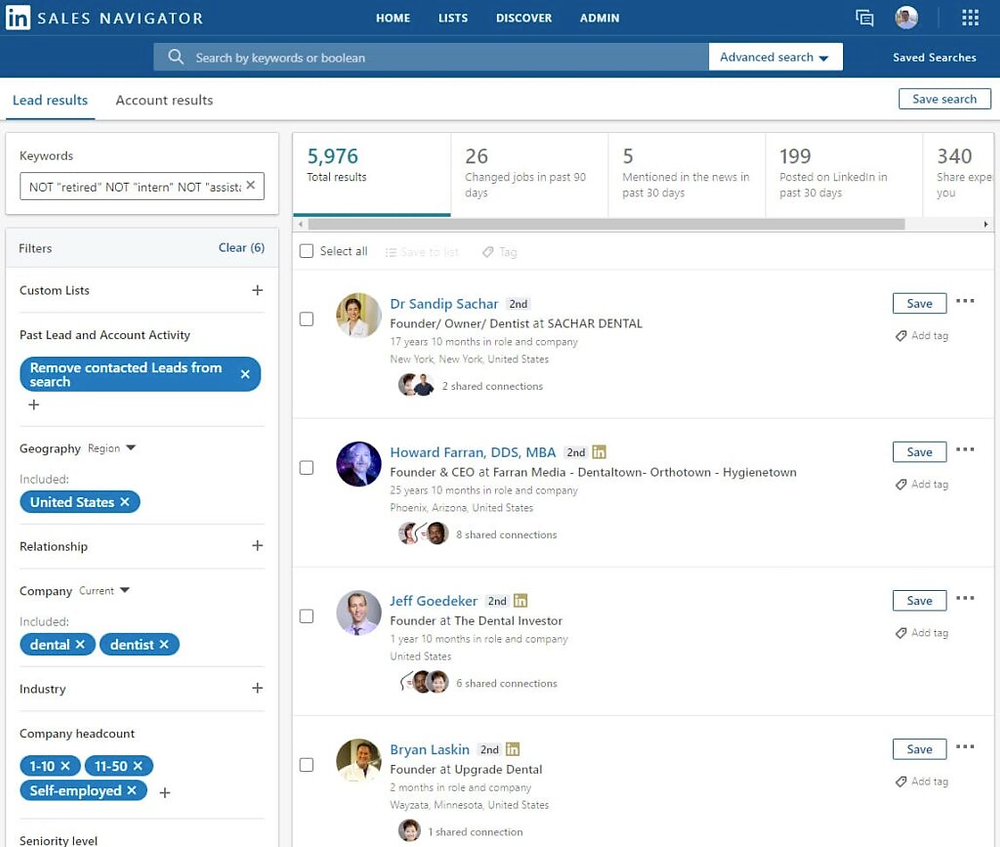Open the Discover navigation menu
This screenshot has width=1000, height=847.
tap(524, 17)
